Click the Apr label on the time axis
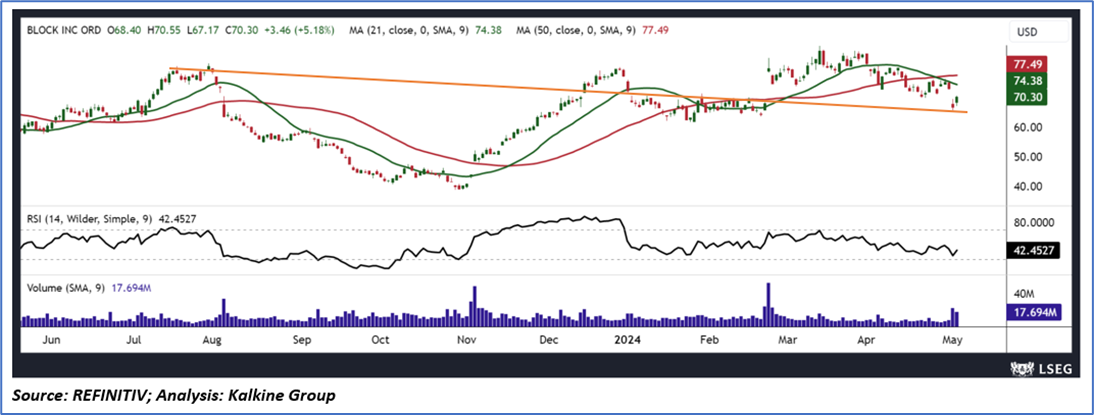Viewport: 1094px width, 415px height. (x=866, y=341)
